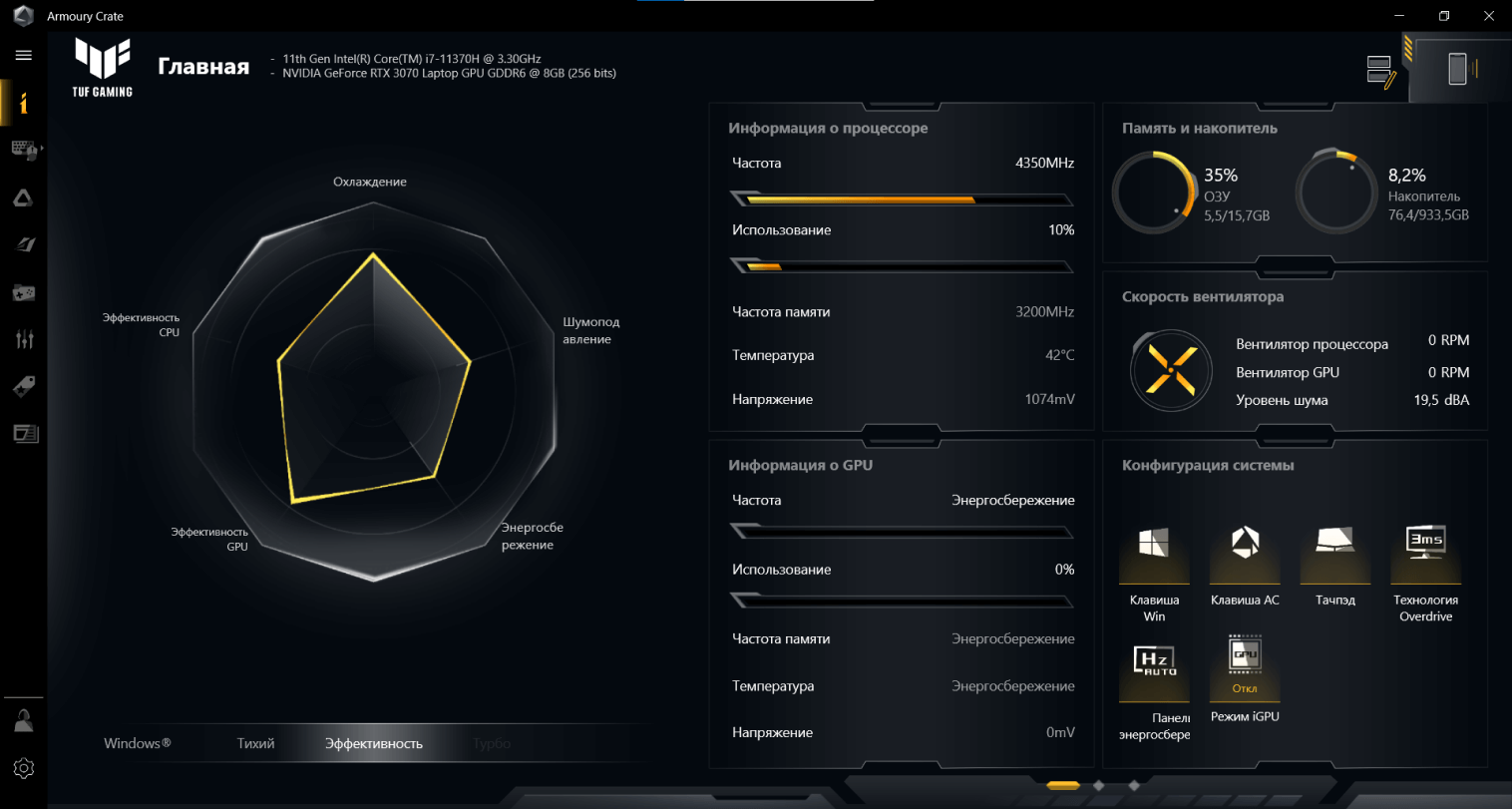Select the Тихий operating mode
The width and height of the screenshot is (1512, 809).
click(x=255, y=743)
